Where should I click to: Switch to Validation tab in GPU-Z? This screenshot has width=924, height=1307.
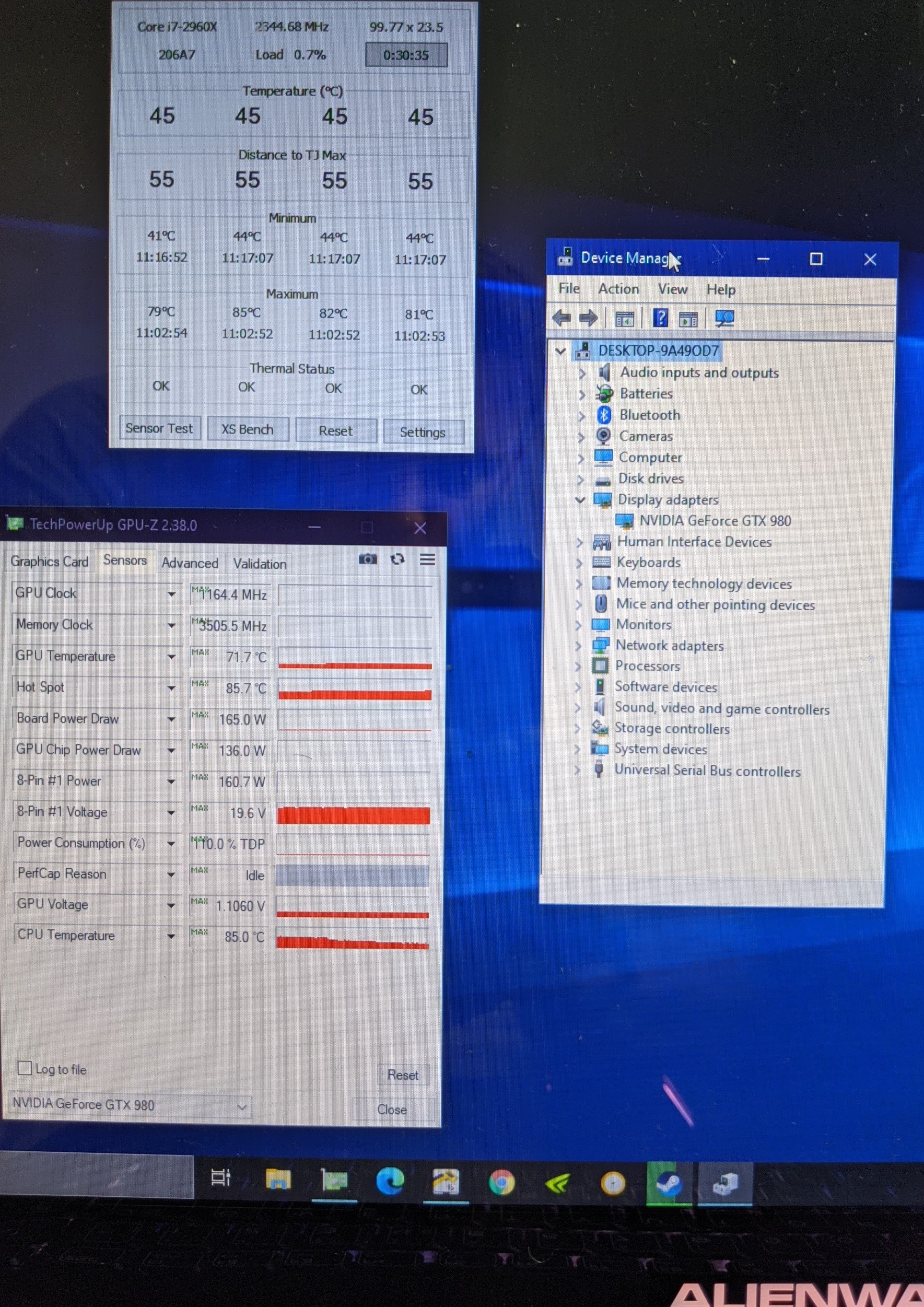coord(260,564)
